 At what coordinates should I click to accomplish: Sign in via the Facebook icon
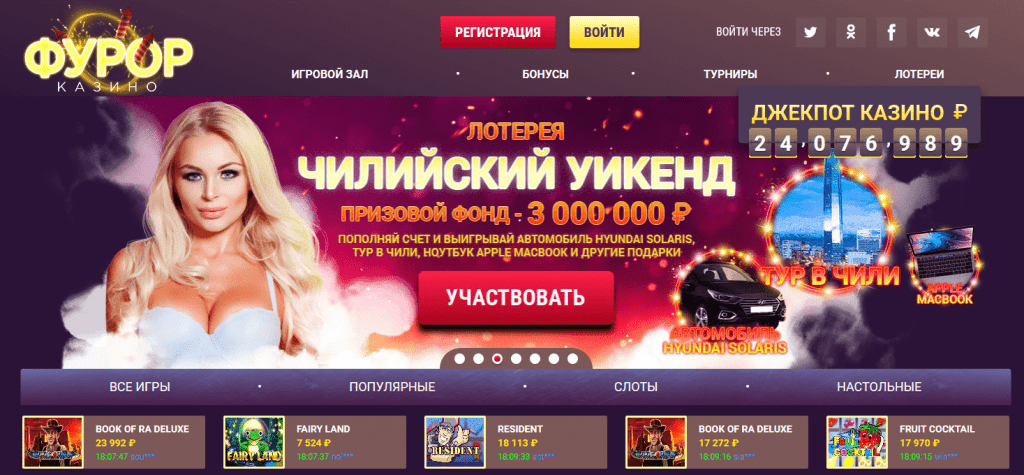click(x=891, y=32)
